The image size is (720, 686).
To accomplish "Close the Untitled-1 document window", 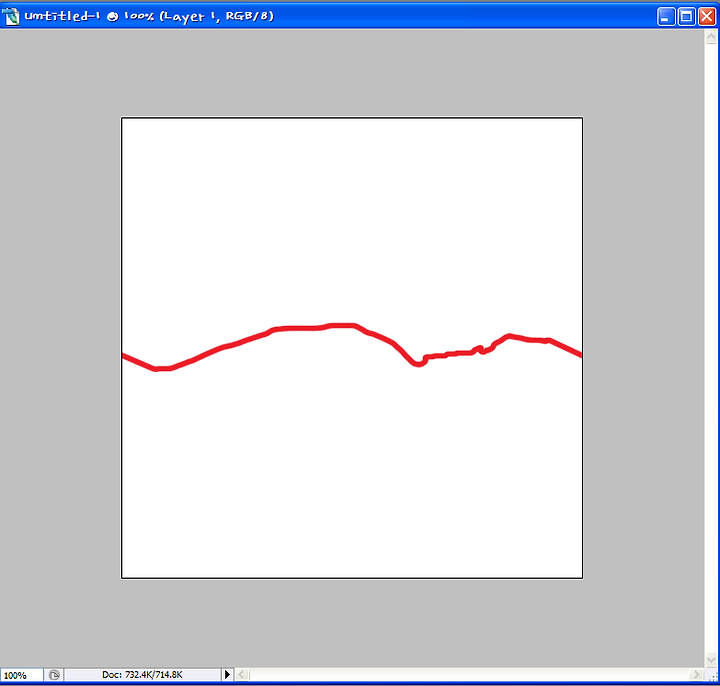I will point(707,17).
